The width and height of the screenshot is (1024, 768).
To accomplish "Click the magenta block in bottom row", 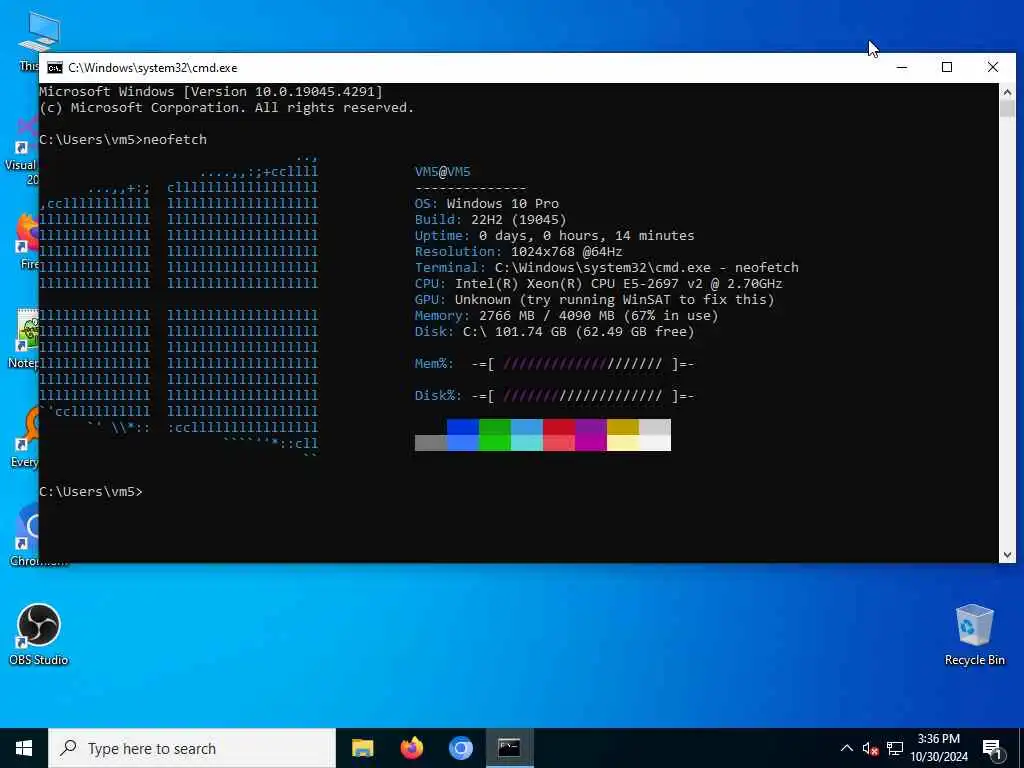I will coord(591,443).
